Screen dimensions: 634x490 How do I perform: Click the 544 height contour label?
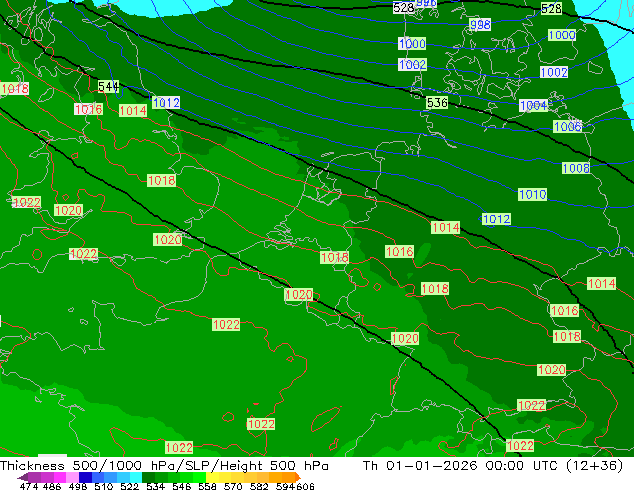108,86
